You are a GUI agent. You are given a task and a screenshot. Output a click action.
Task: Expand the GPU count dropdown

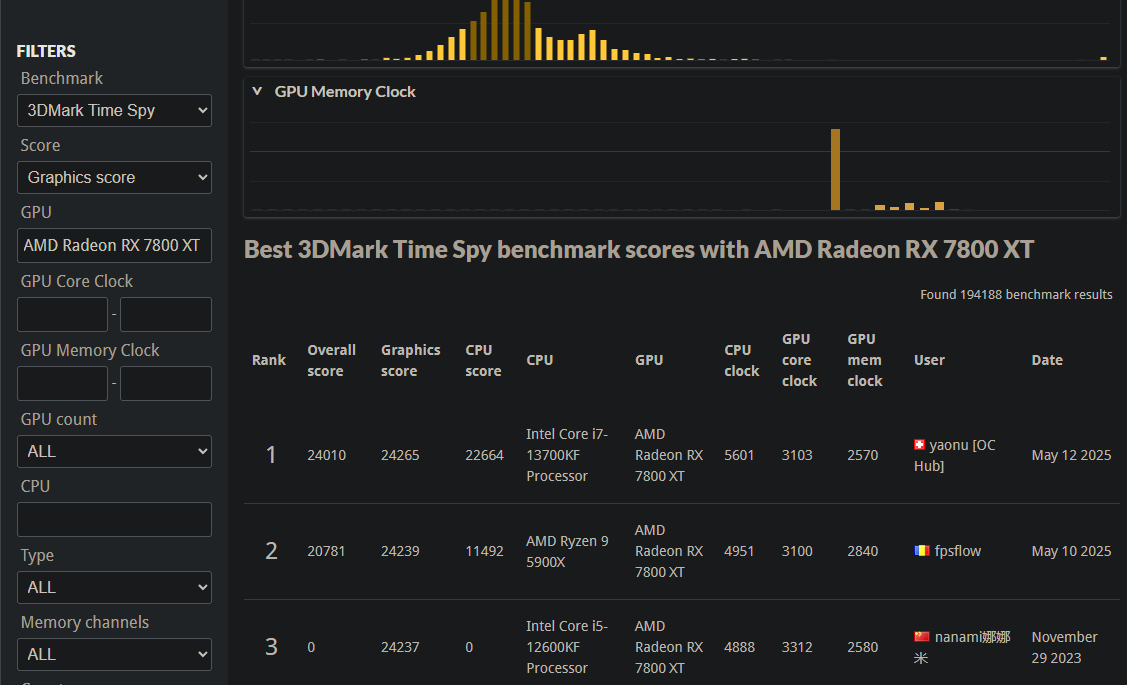114,451
